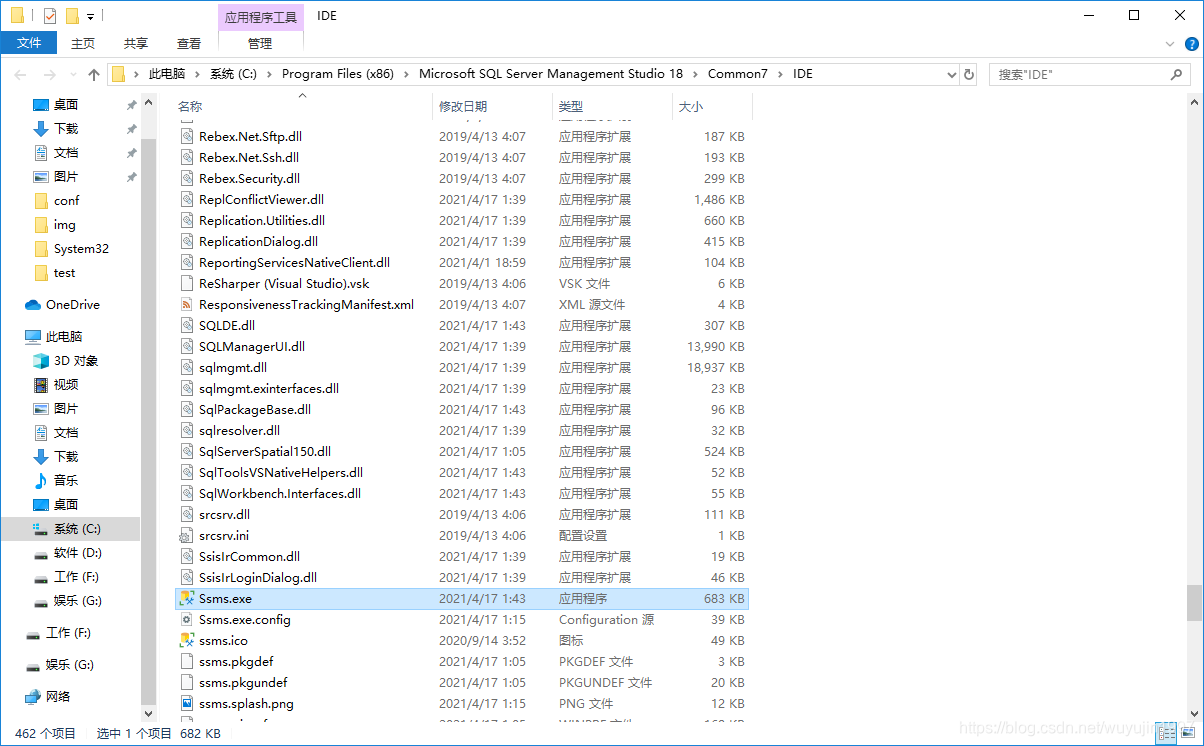The height and width of the screenshot is (746, 1204).
Task: Open the 查看 ribbon tab
Action: pyautogui.click(x=189, y=43)
